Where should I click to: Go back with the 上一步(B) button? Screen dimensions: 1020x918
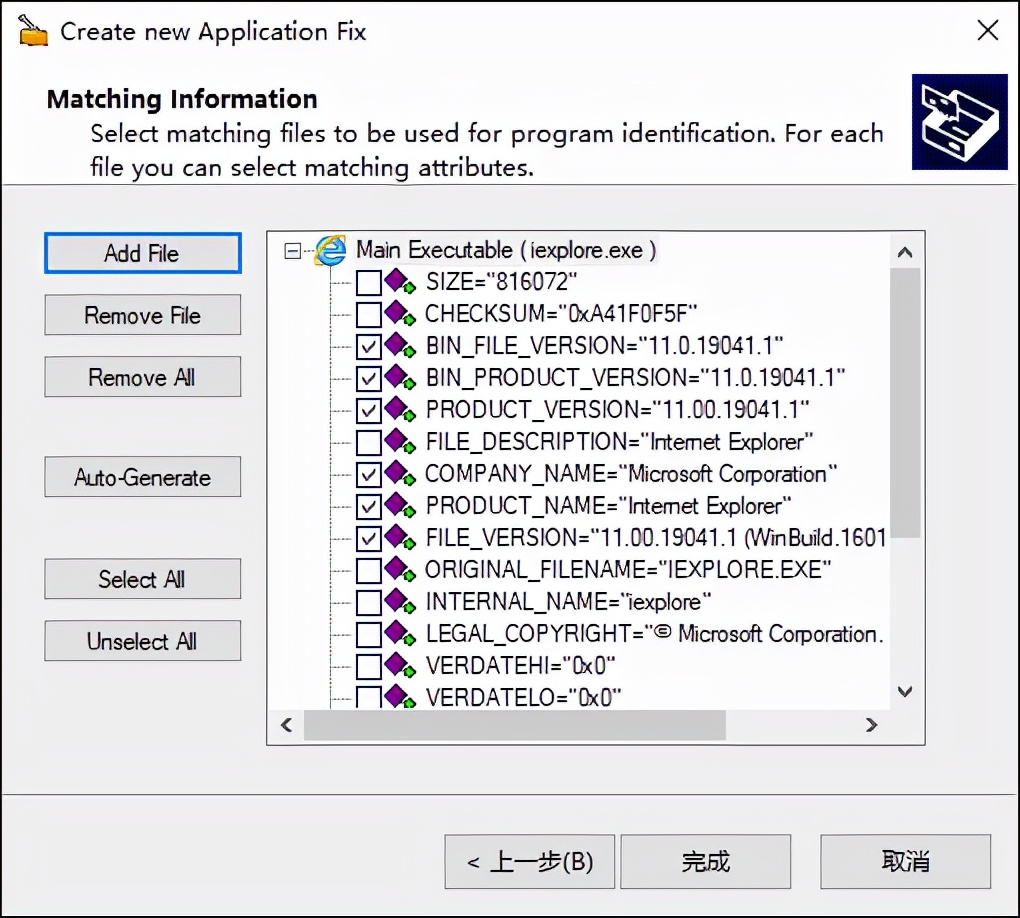530,862
